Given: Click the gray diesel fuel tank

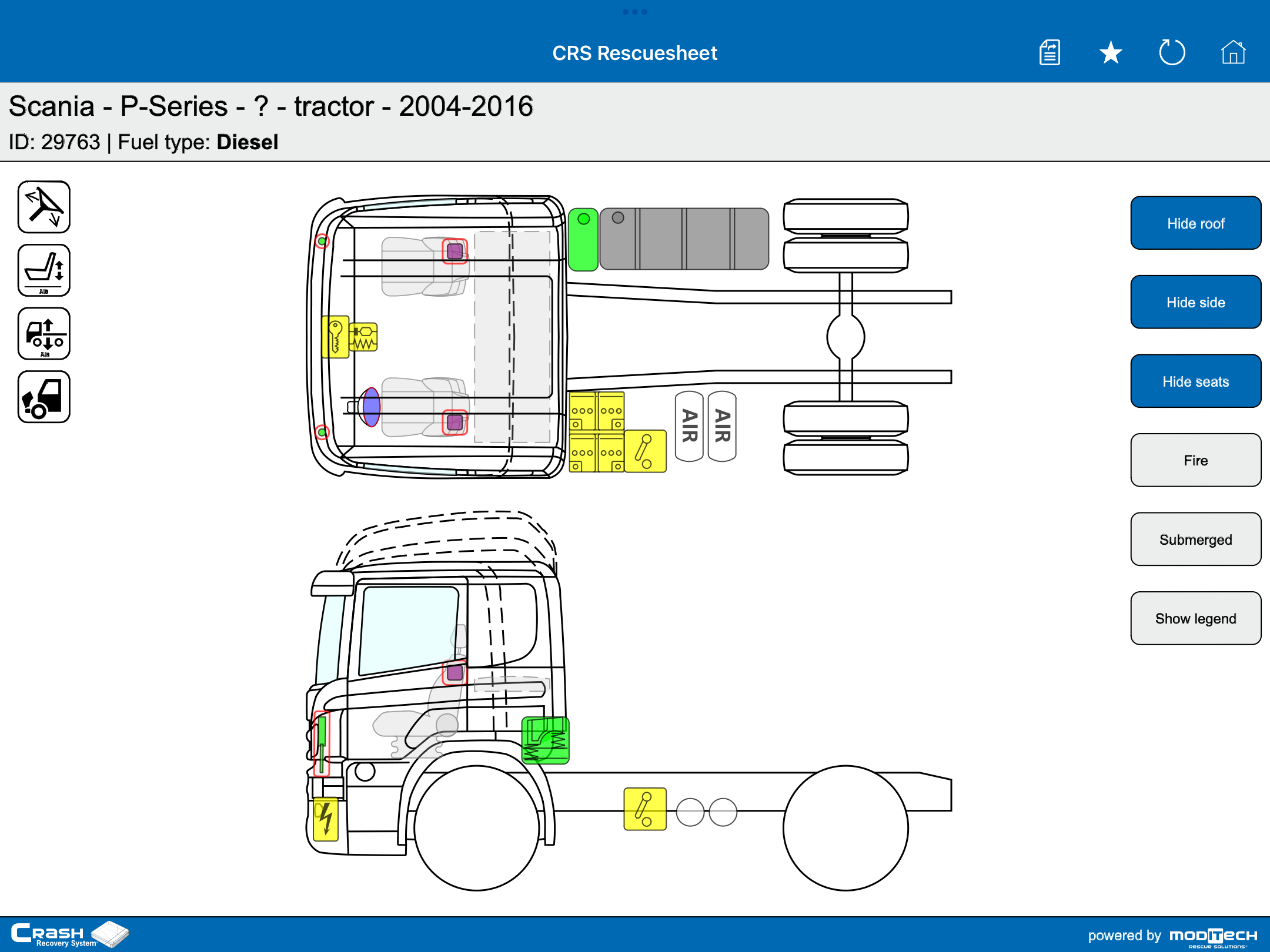Looking at the screenshot, I should (x=684, y=239).
